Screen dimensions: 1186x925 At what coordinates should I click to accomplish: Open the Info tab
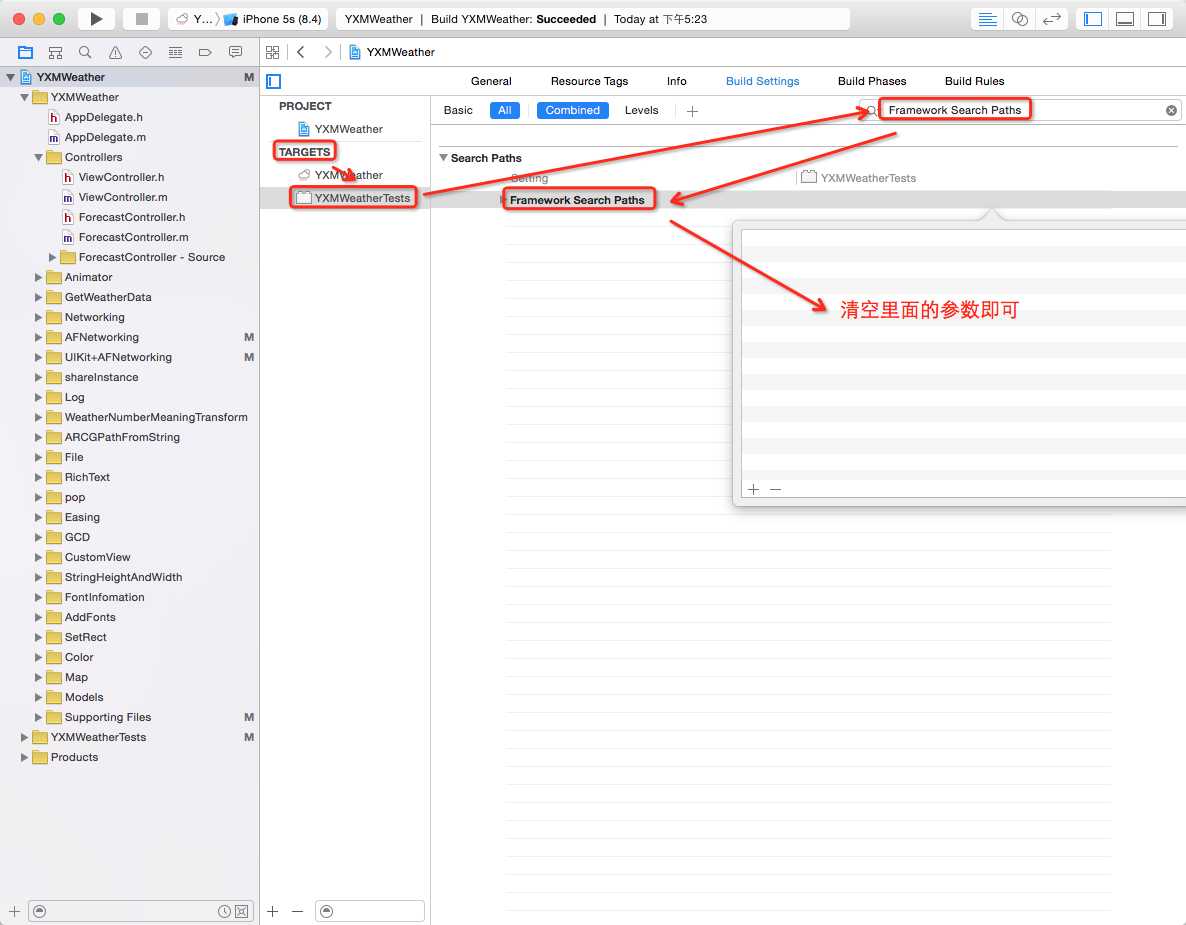[x=676, y=81]
